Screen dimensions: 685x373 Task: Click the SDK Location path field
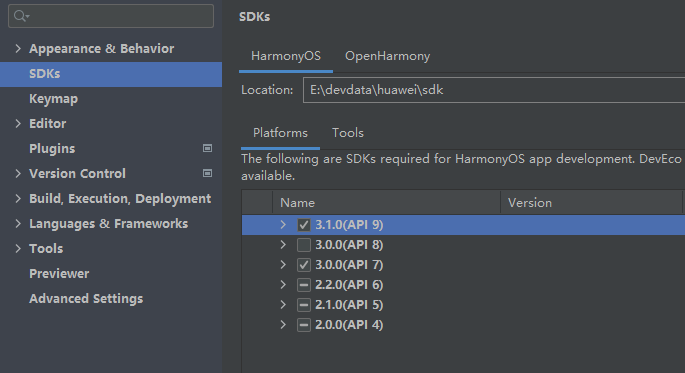click(494, 90)
